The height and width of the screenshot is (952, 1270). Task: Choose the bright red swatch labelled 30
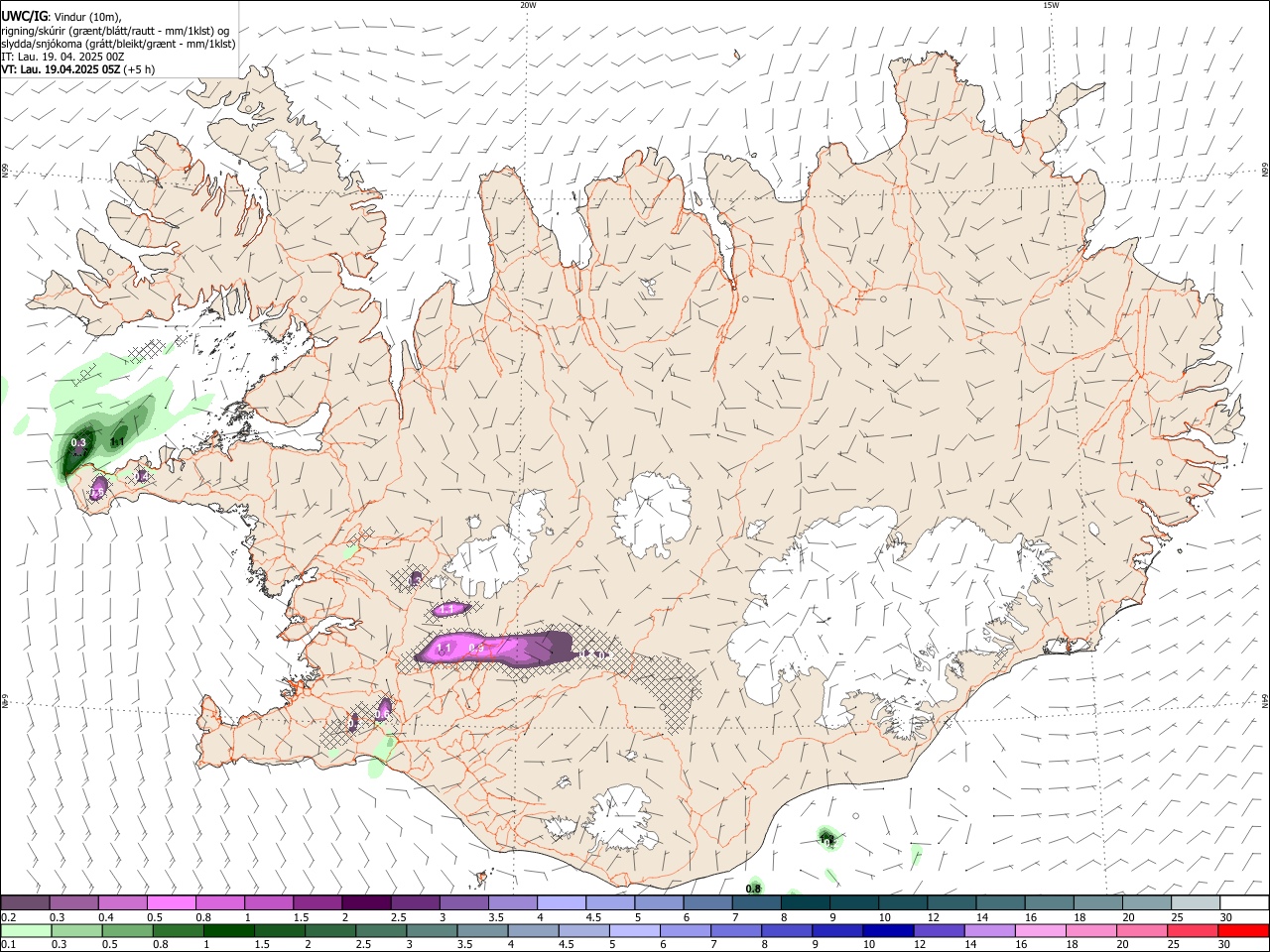1243,931
